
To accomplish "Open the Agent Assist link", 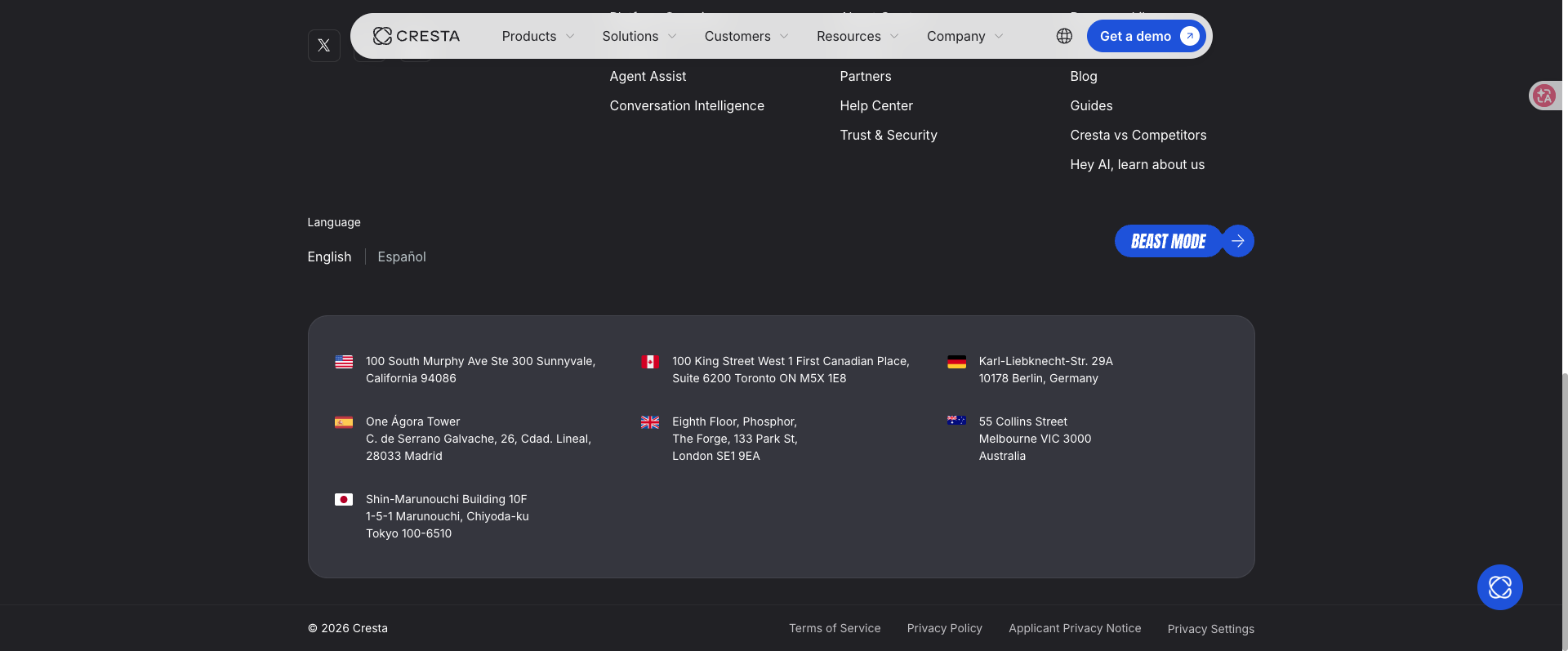I will click(x=648, y=76).
